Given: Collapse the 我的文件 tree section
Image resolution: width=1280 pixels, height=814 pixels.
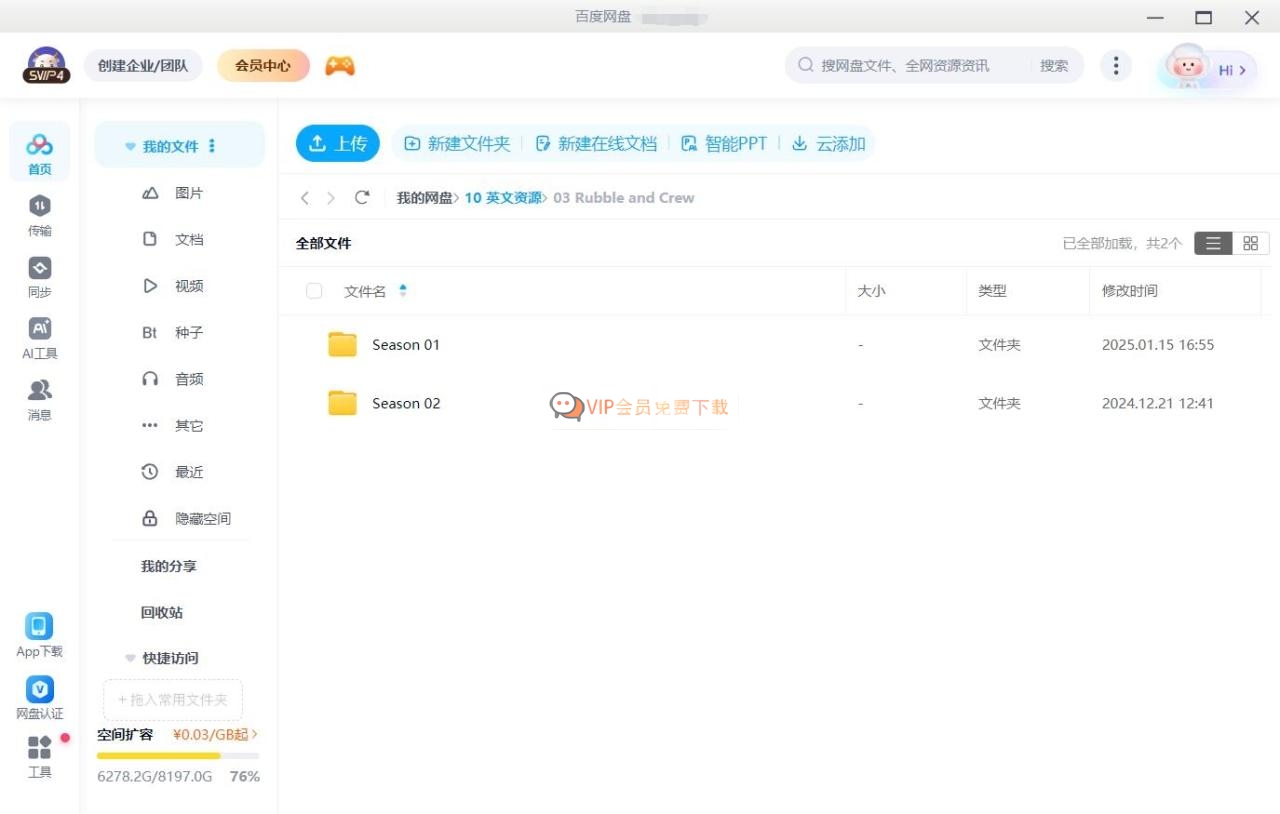Looking at the screenshot, I should (130, 147).
